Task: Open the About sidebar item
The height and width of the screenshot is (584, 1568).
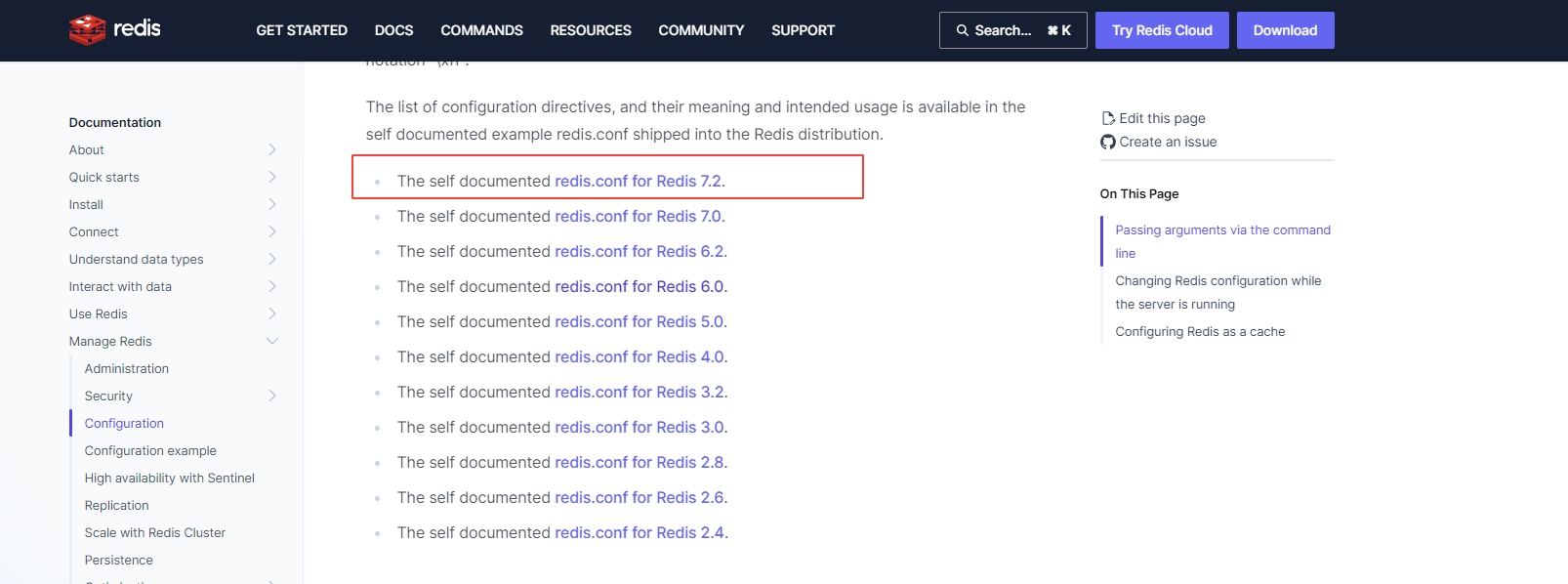Action: click(86, 149)
